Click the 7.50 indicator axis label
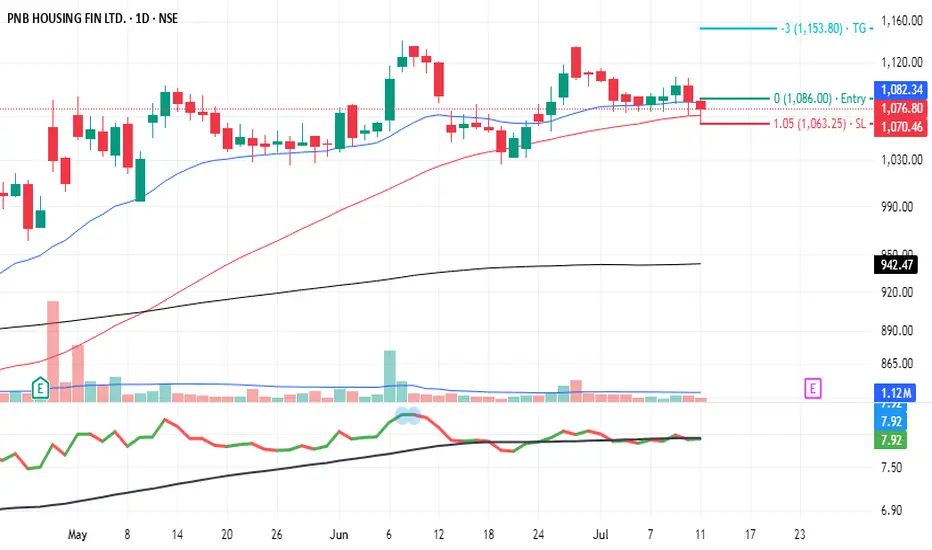 click(x=891, y=467)
